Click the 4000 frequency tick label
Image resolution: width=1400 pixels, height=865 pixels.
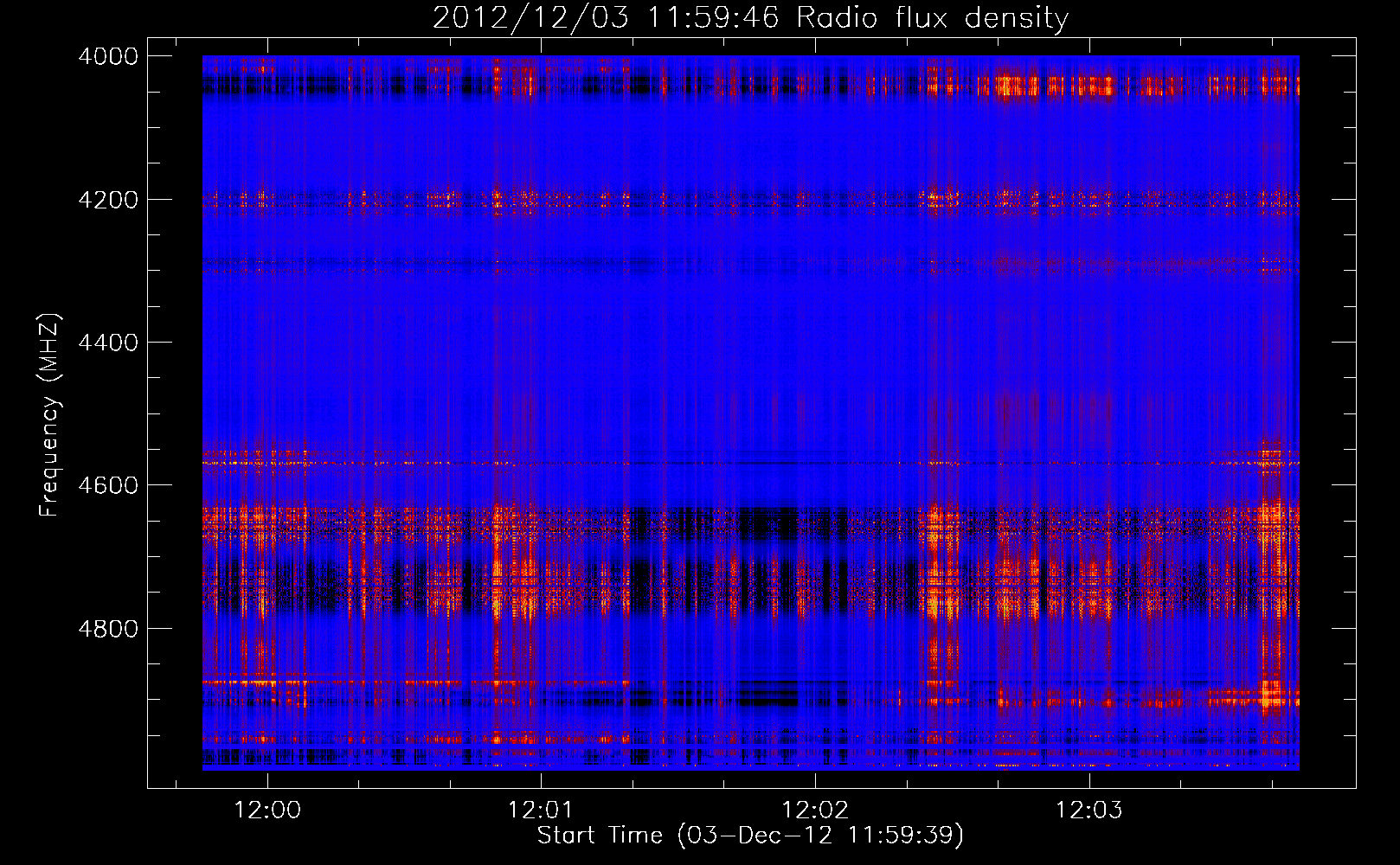tap(108, 56)
